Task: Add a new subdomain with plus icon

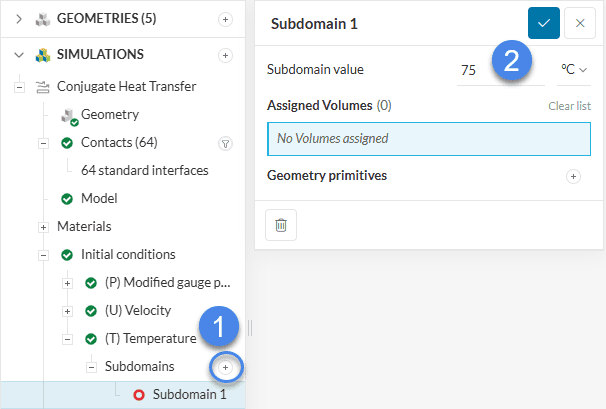Action: 226,367
